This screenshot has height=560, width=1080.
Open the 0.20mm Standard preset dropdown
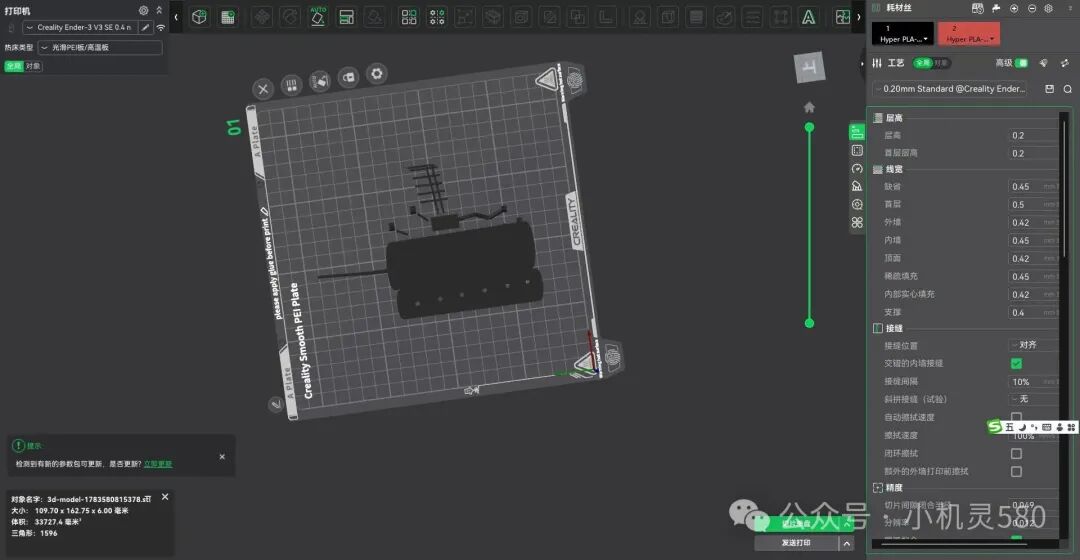(951, 89)
